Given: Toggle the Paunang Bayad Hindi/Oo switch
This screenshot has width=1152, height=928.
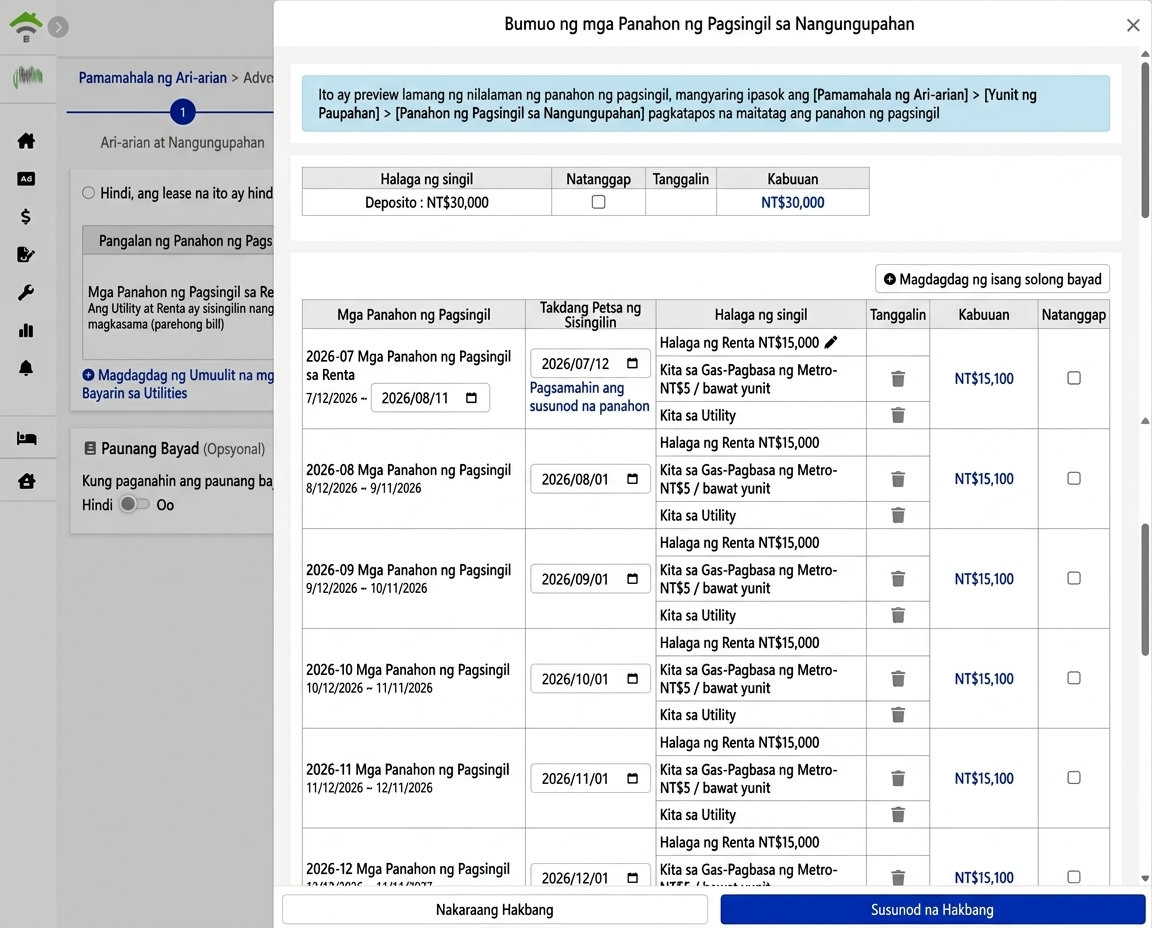Looking at the screenshot, I should coord(134,504).
